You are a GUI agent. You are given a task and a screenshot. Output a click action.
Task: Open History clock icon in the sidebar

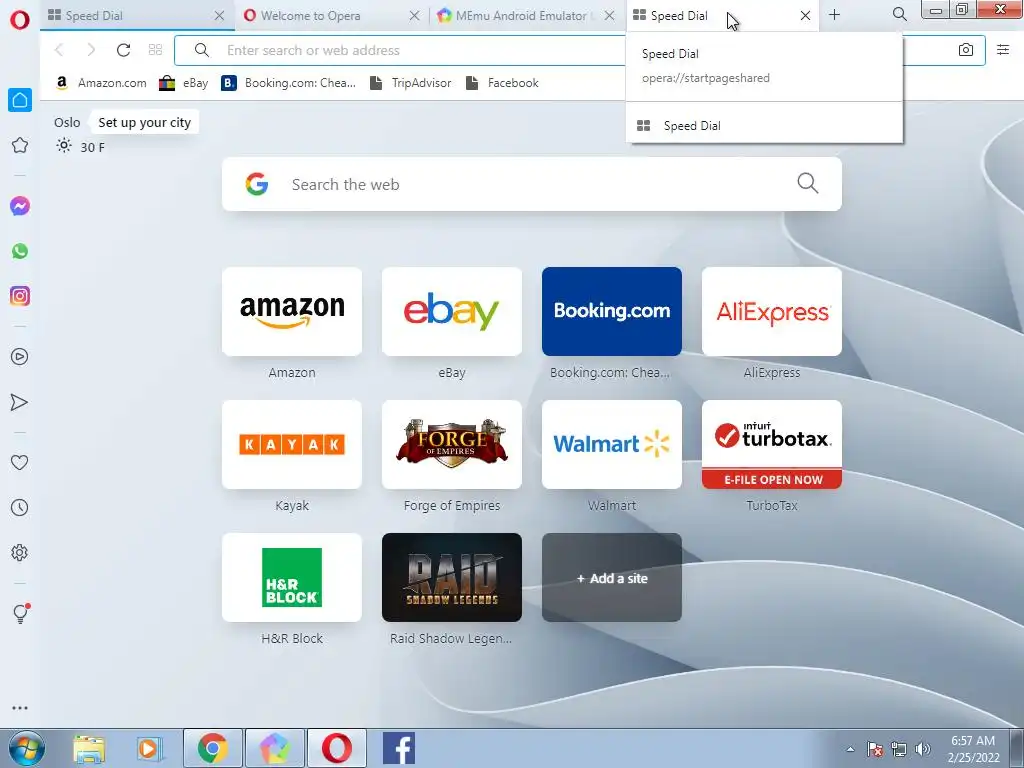(20, 507)
